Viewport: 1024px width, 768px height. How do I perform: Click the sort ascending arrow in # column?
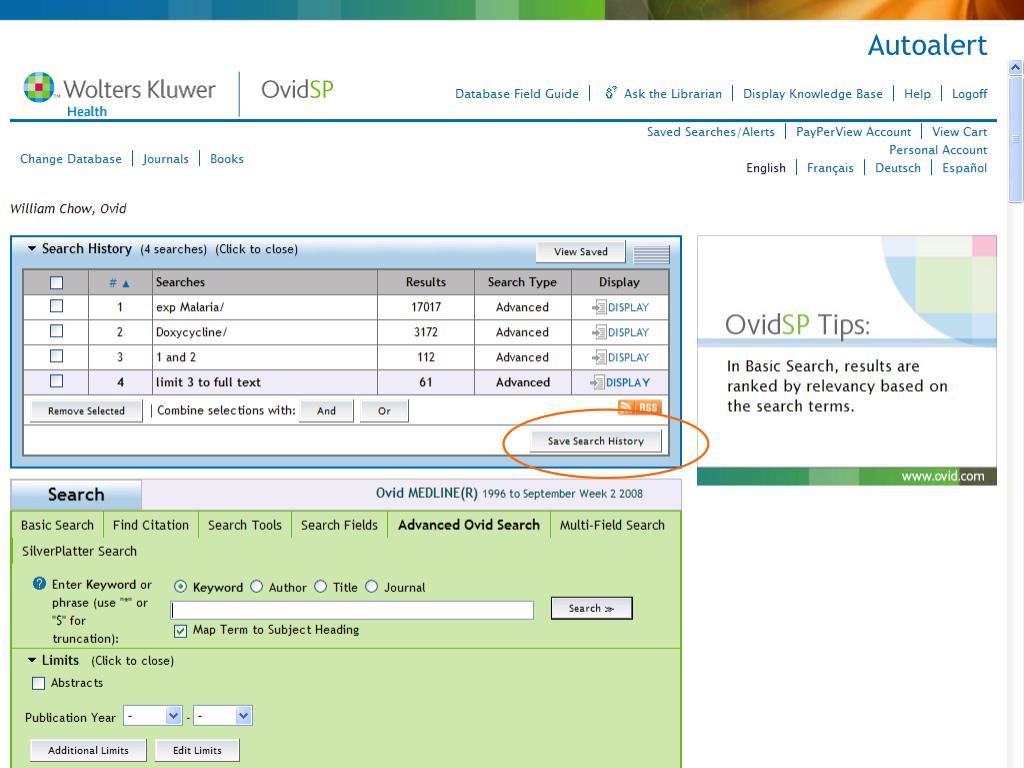[125, 283]
